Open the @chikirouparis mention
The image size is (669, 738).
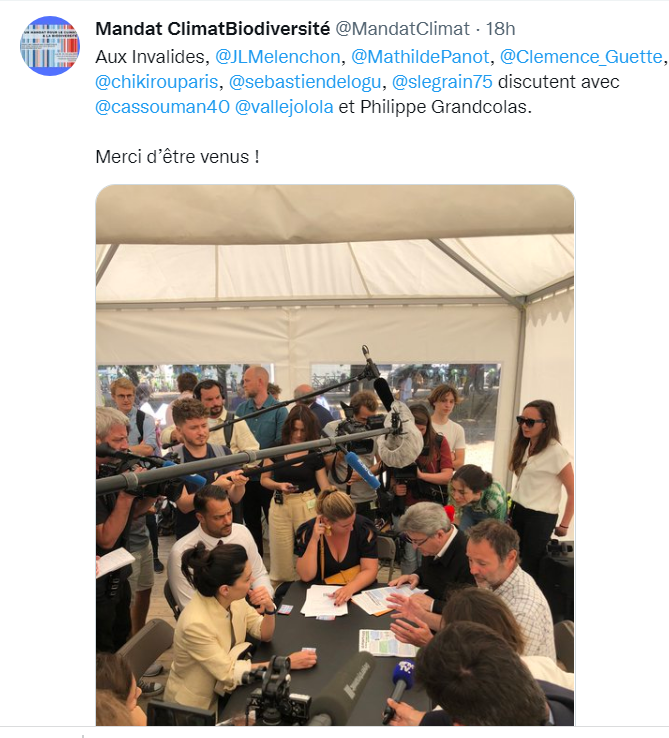point(157,82)
